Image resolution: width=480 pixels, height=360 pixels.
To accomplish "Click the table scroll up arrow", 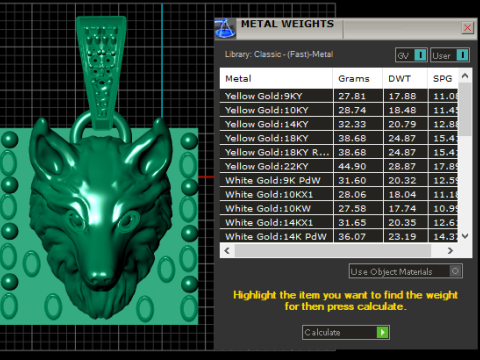I will tap(465, 76).
